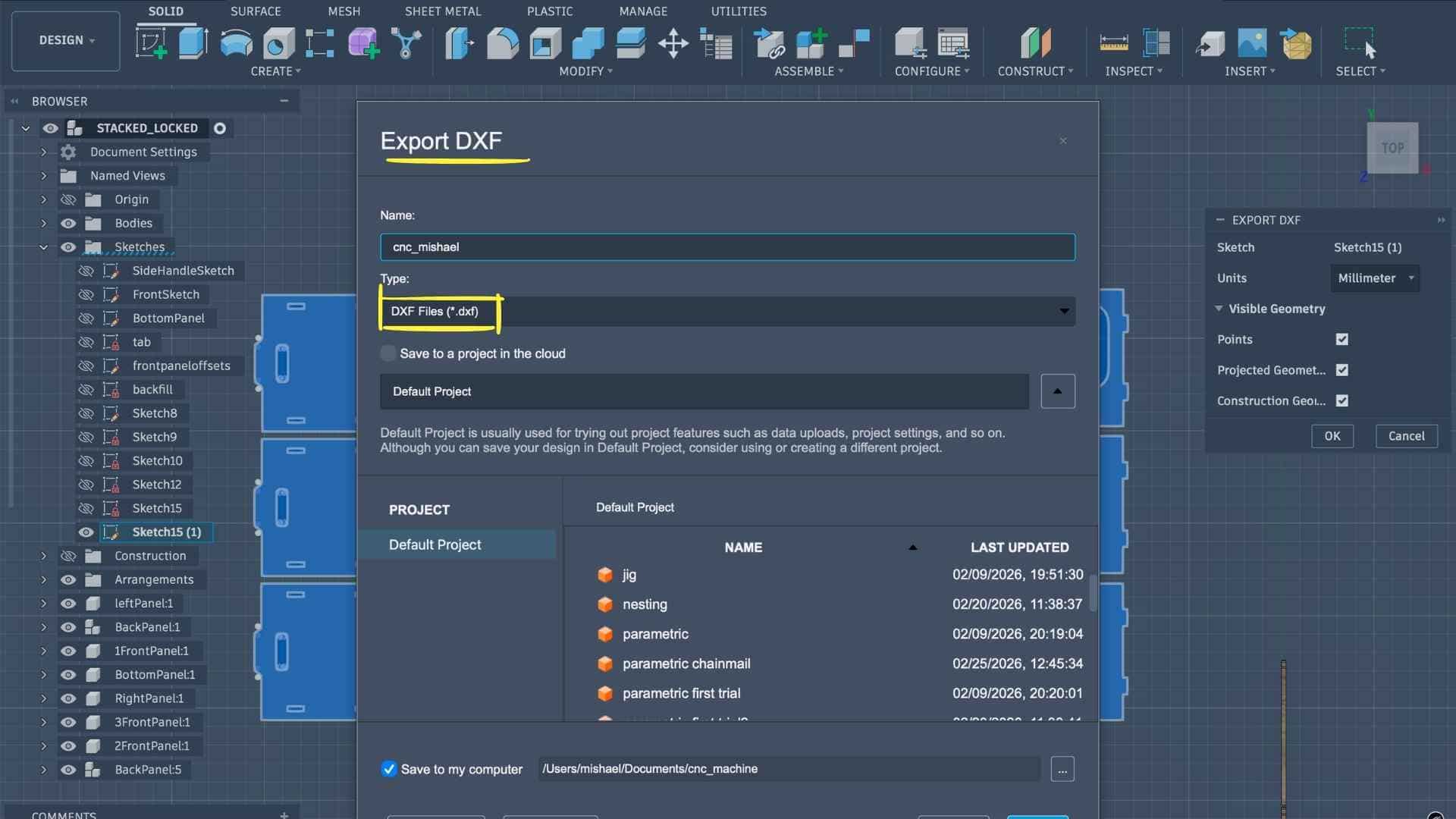The width and height of the screenshot is (1456, 819).
Task: Uncheck Save to my computer checkbox
Action: pyautogui.click(x=389, y=769)
